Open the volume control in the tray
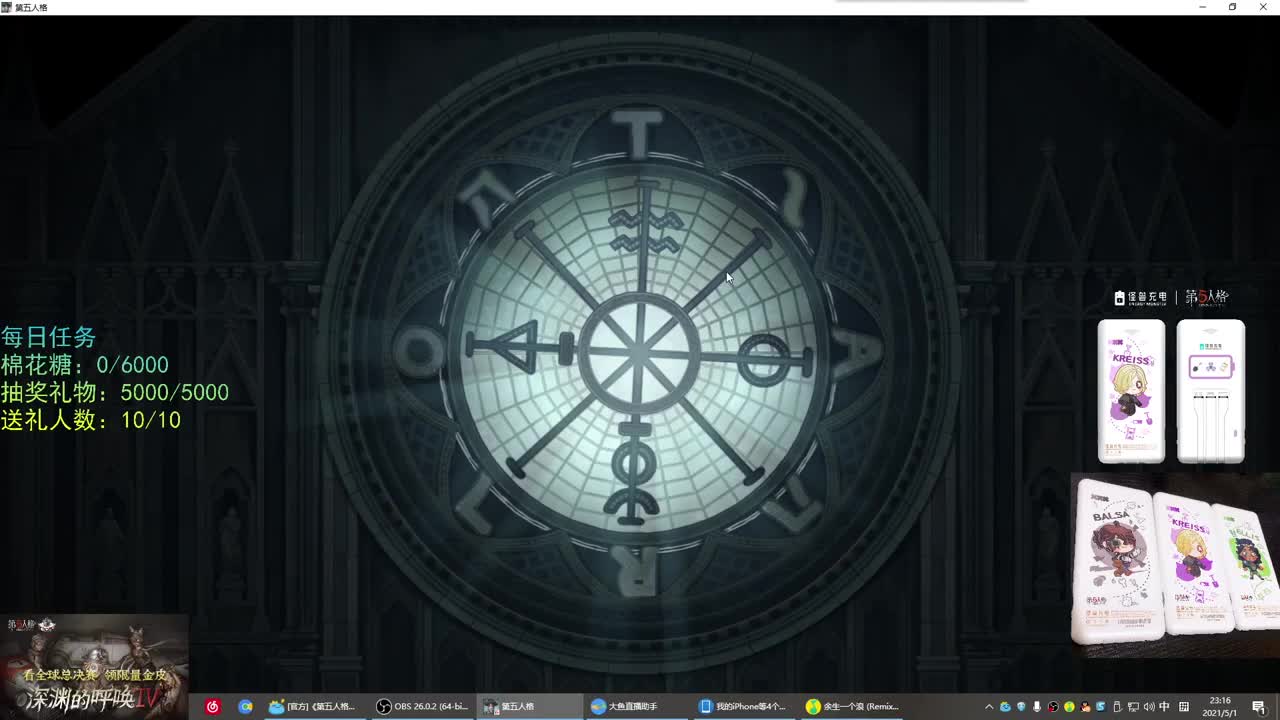1280x720 pixels. [x=1149, y=707]
